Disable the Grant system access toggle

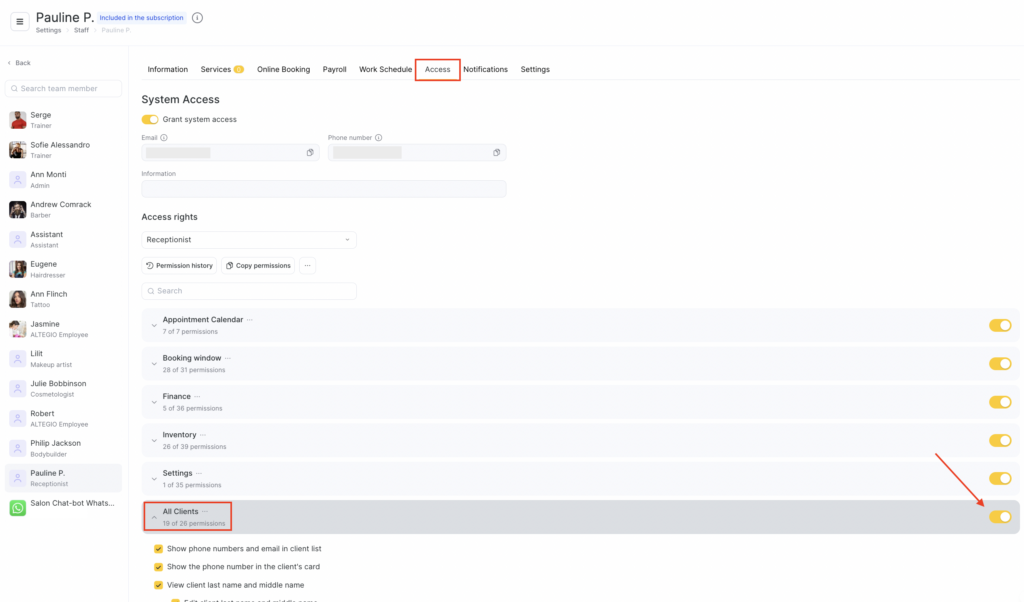[150, 120]
